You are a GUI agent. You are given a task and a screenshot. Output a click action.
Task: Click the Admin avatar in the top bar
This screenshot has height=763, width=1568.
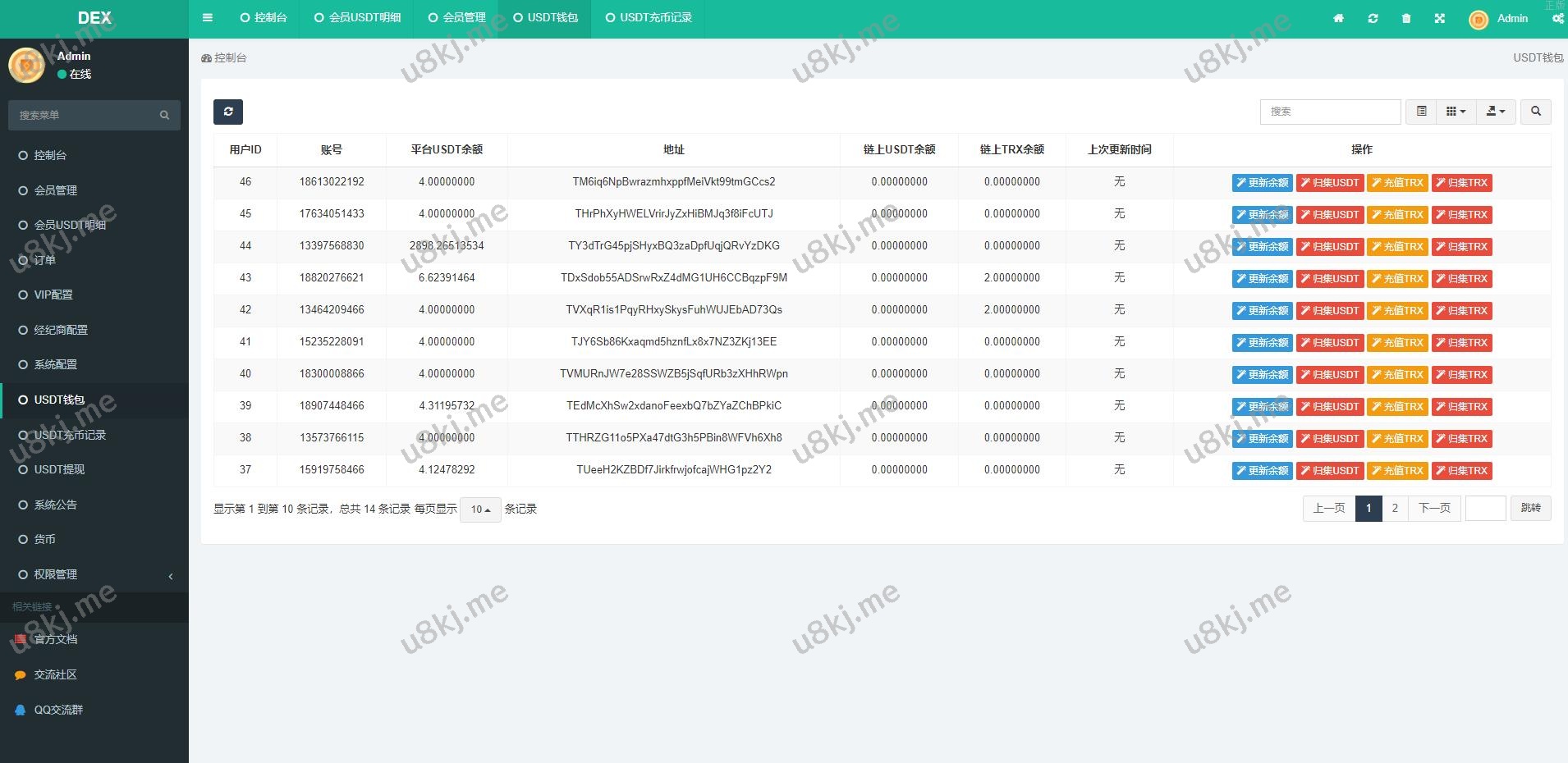[x=1479, y=20]
